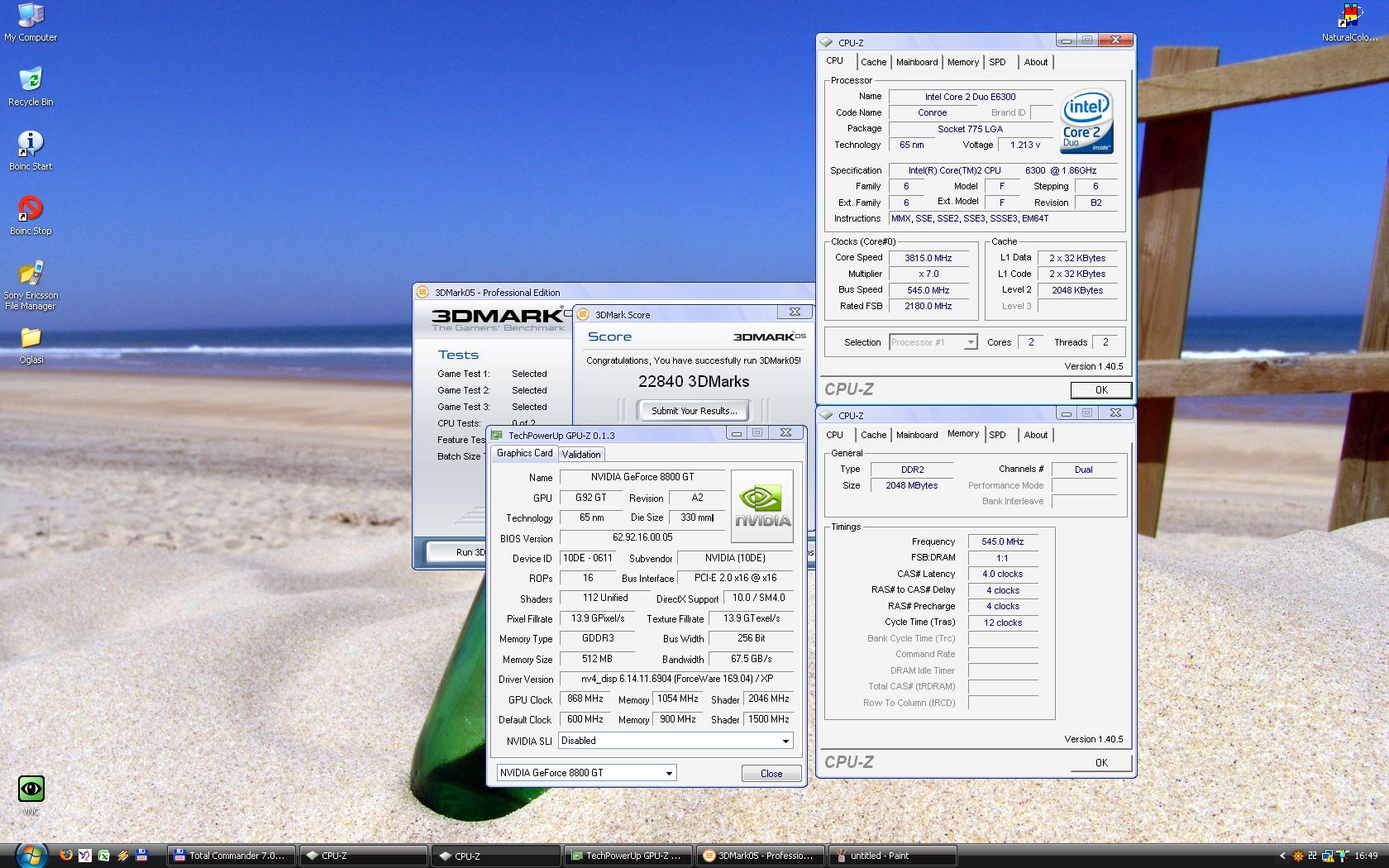Open the About tab in upper CPU-Z
This screenshot has height=868, width=1389.
coord(1035,62)
